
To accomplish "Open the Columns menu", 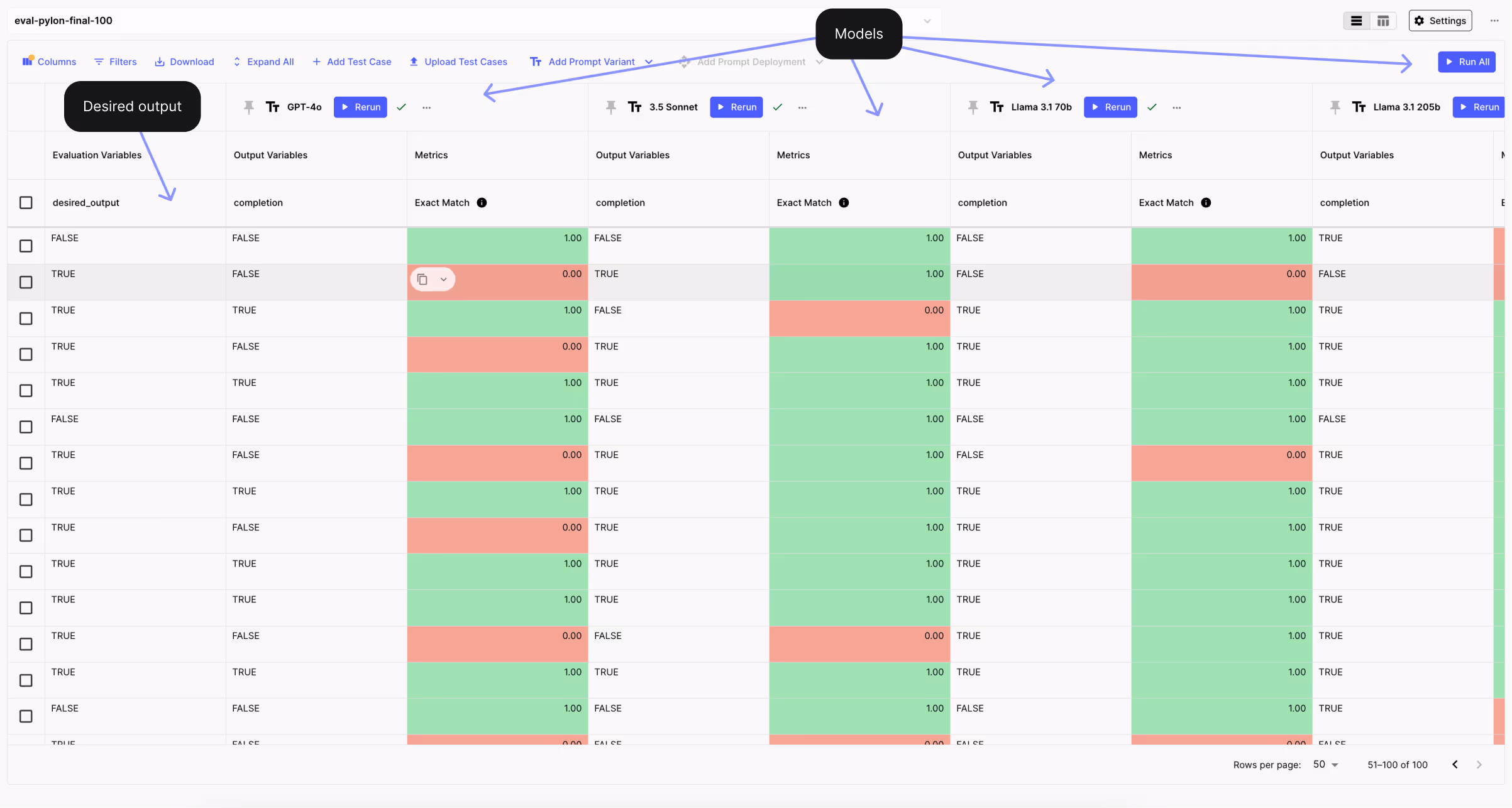I will pyautogui.click(x=49, y=62).
